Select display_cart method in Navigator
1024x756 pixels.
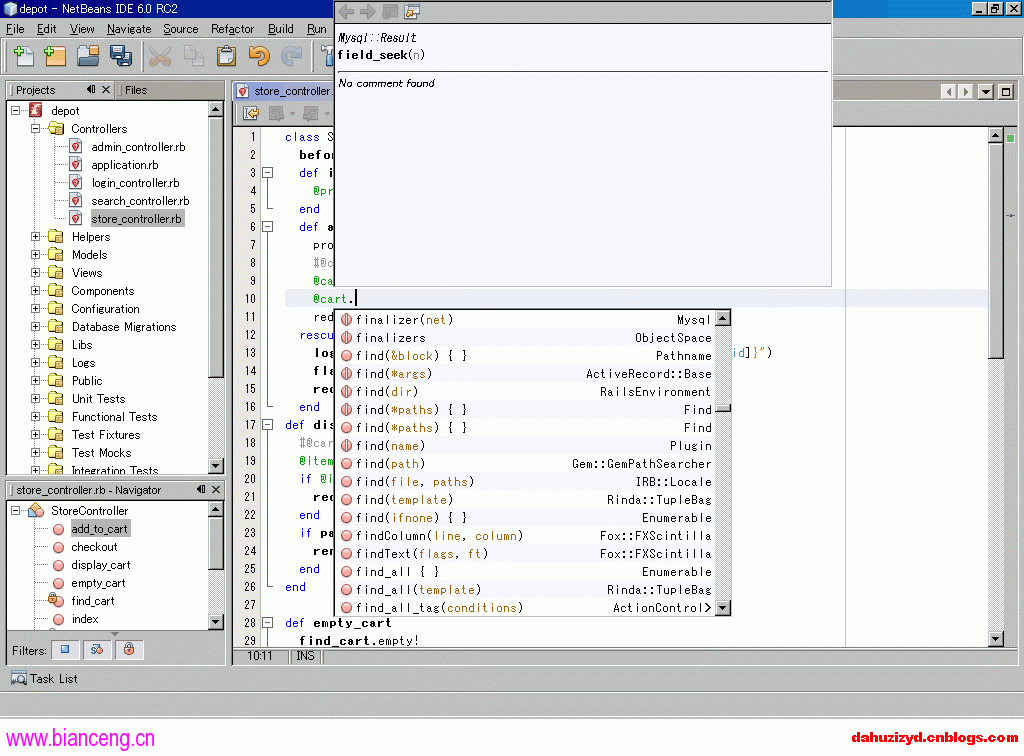(101, 565)
